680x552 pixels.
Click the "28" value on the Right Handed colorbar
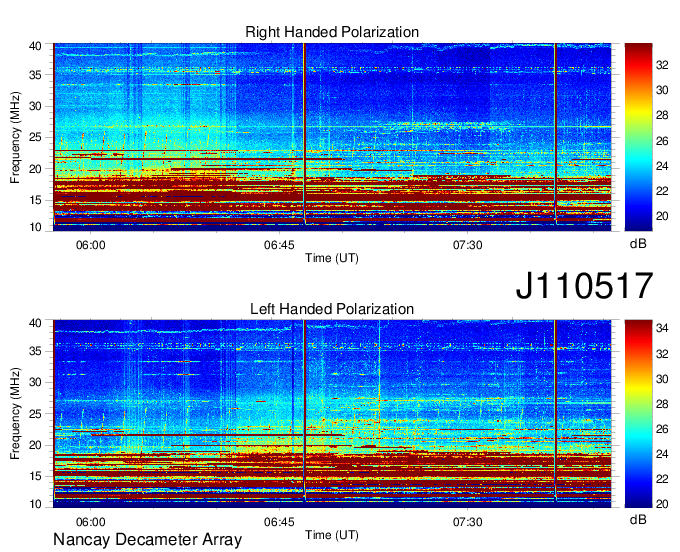[662, 115]
